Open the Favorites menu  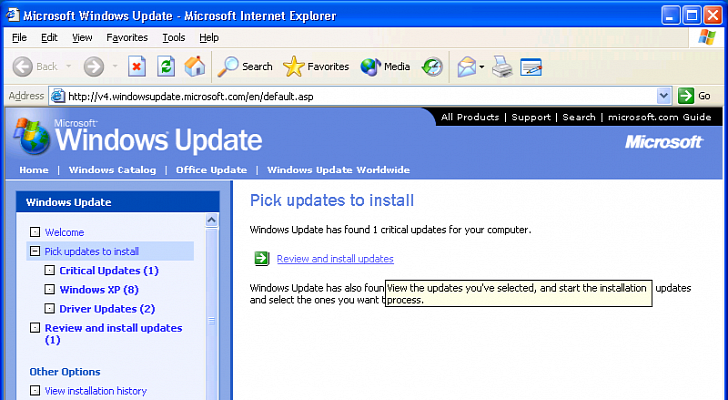click(127, 37)
